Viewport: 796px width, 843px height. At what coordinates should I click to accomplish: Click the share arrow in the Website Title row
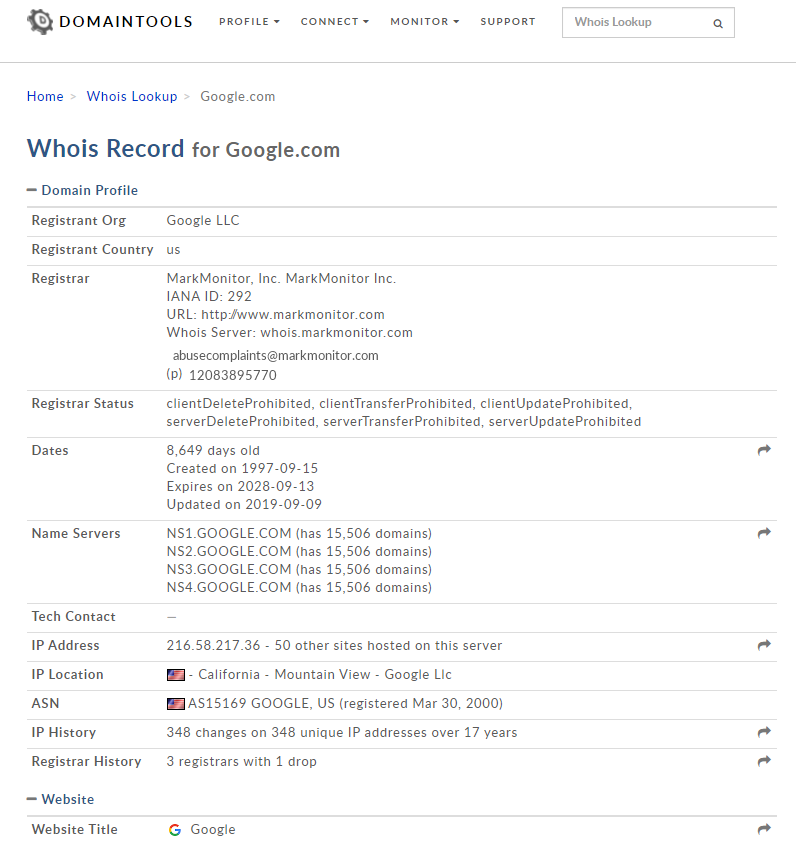pos(764,828)
